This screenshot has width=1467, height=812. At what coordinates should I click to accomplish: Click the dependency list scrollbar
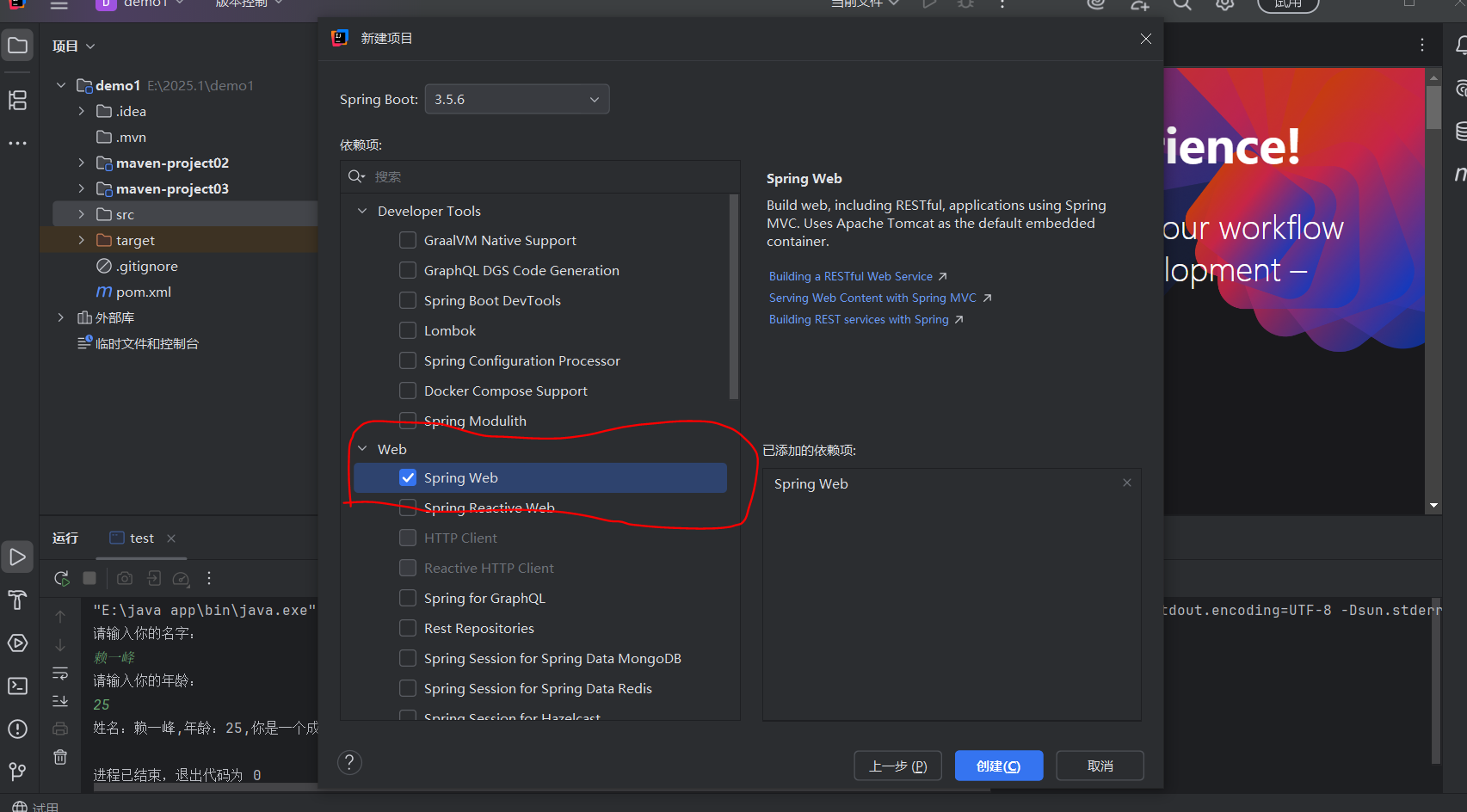click(734, 297)
